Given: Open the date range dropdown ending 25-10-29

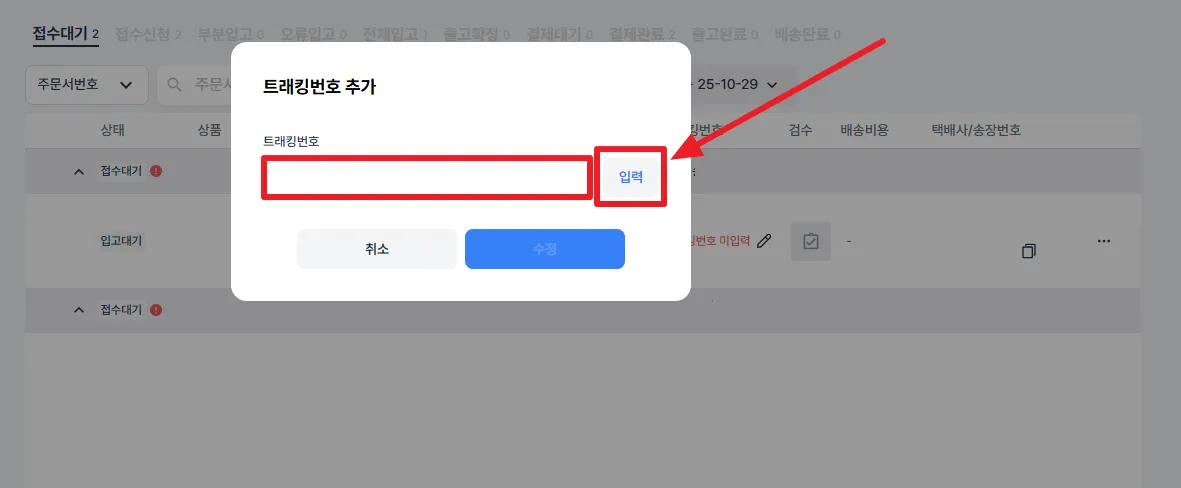Looking at the screenshot, I should [x=737, y=84].
